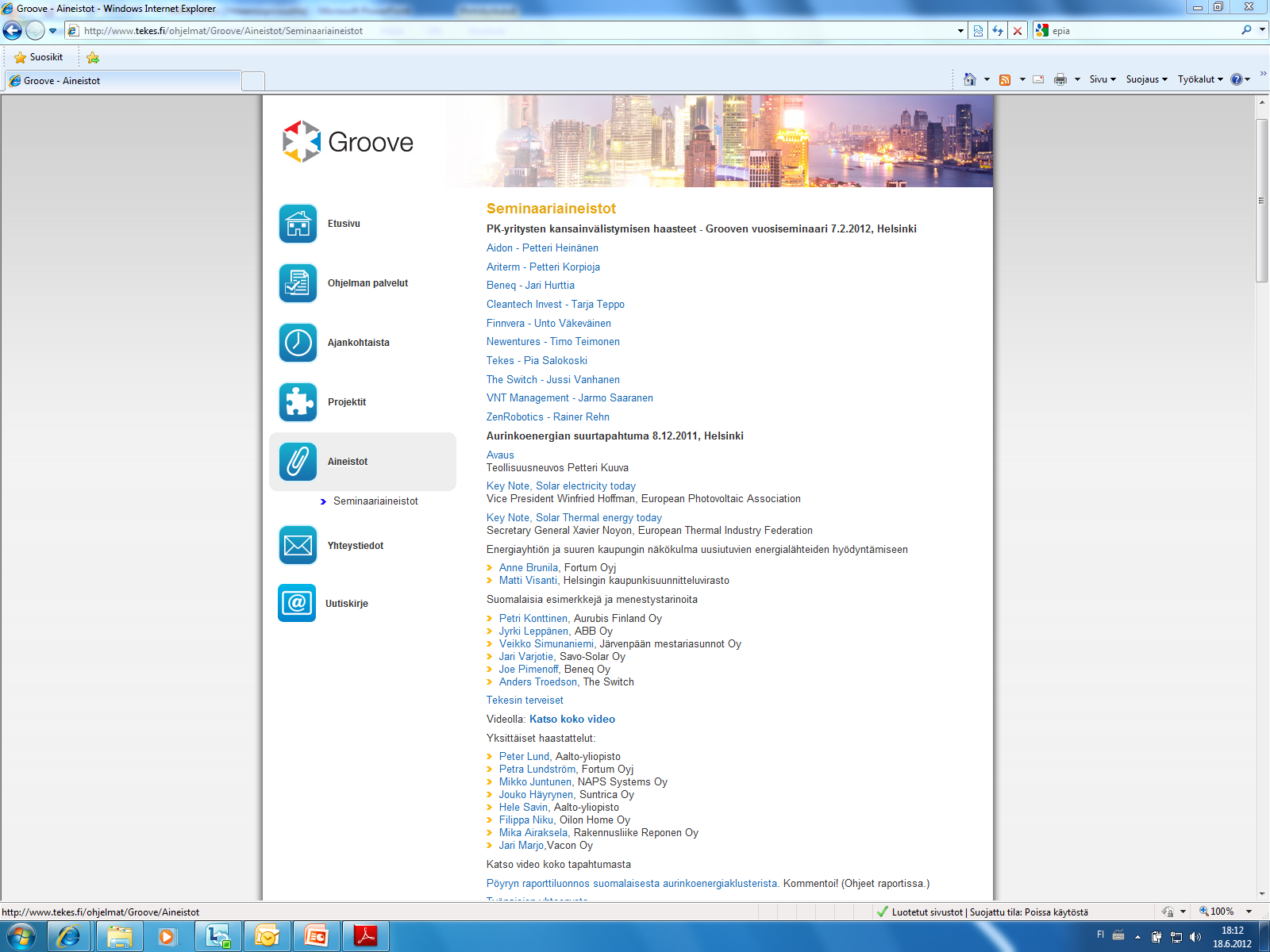Select Seminaariaineistot submenu item
Viewport: 1270px width, 952px height.
point(375,501)
